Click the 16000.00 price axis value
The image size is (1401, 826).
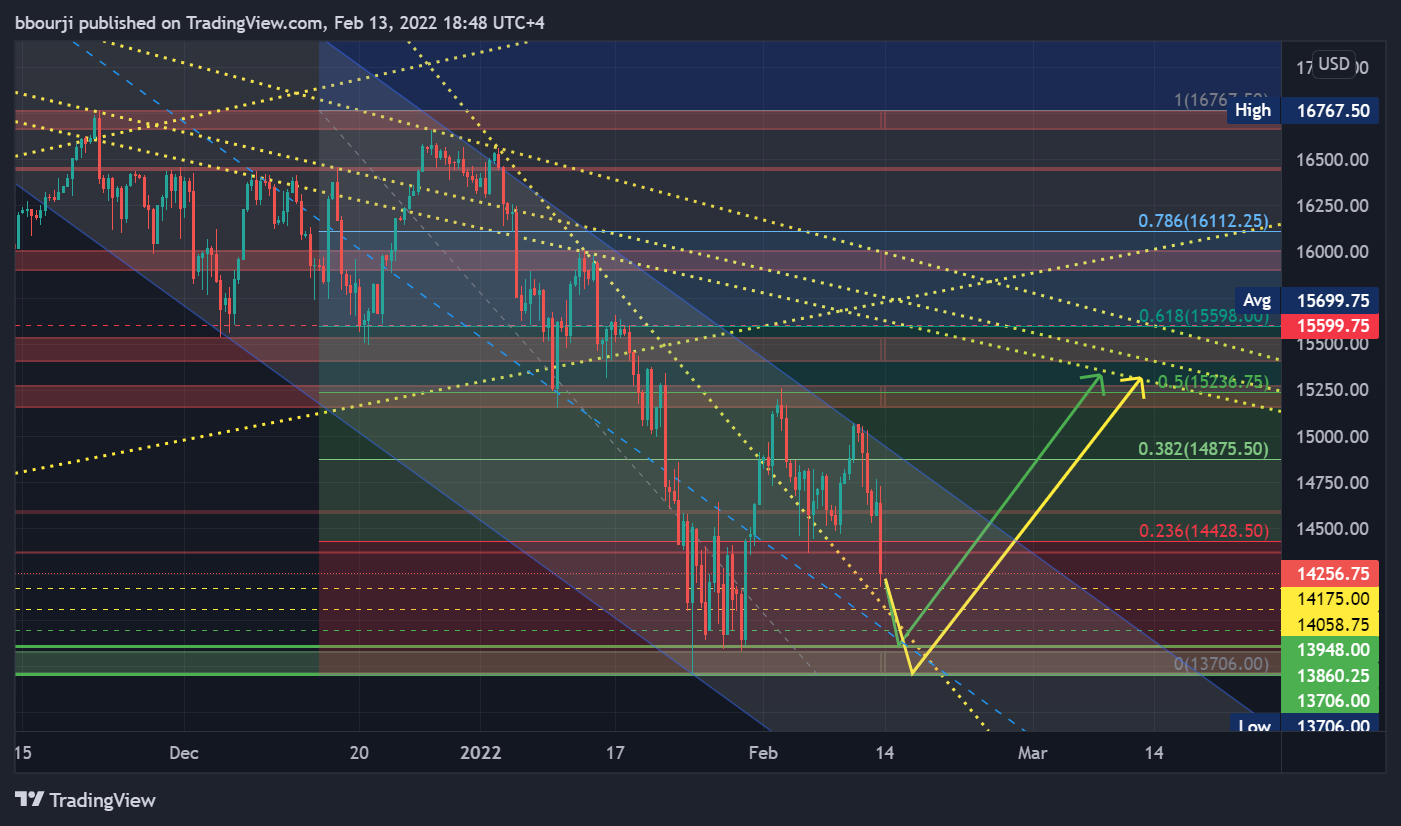[x=1332, y=252]
